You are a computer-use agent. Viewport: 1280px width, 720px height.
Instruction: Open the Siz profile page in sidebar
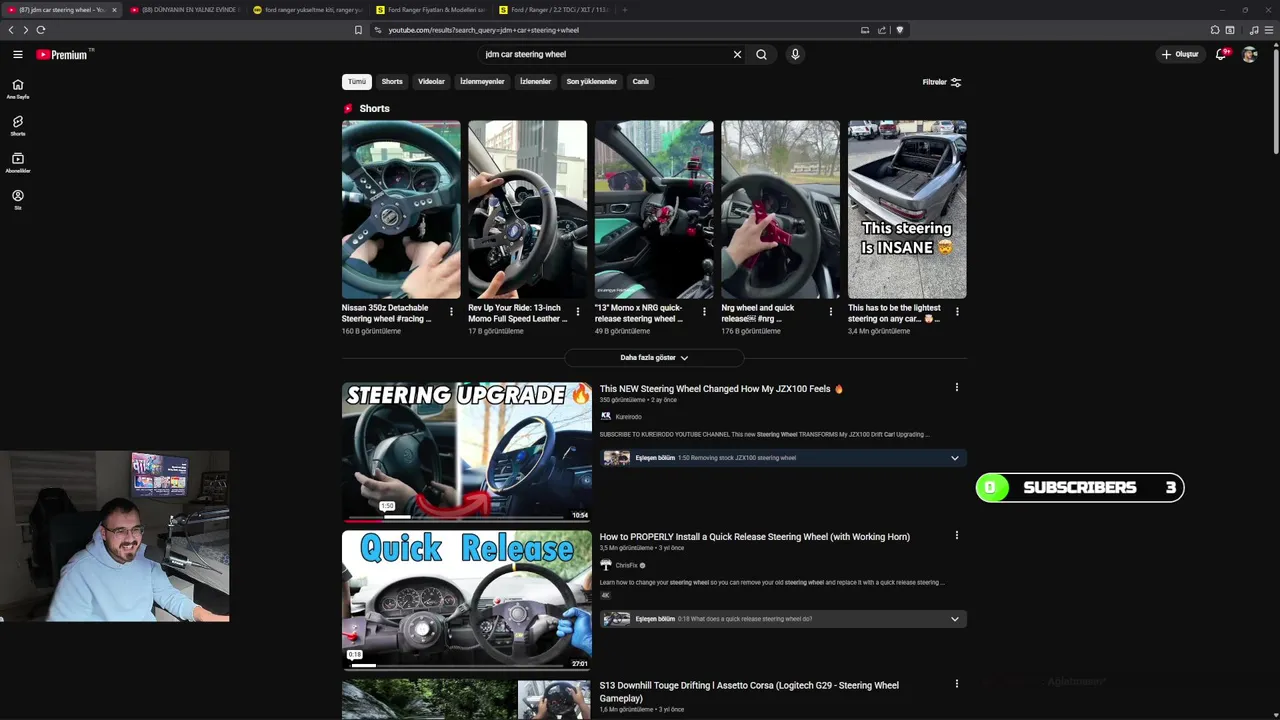pyautogui.click(x=18, y=200)
